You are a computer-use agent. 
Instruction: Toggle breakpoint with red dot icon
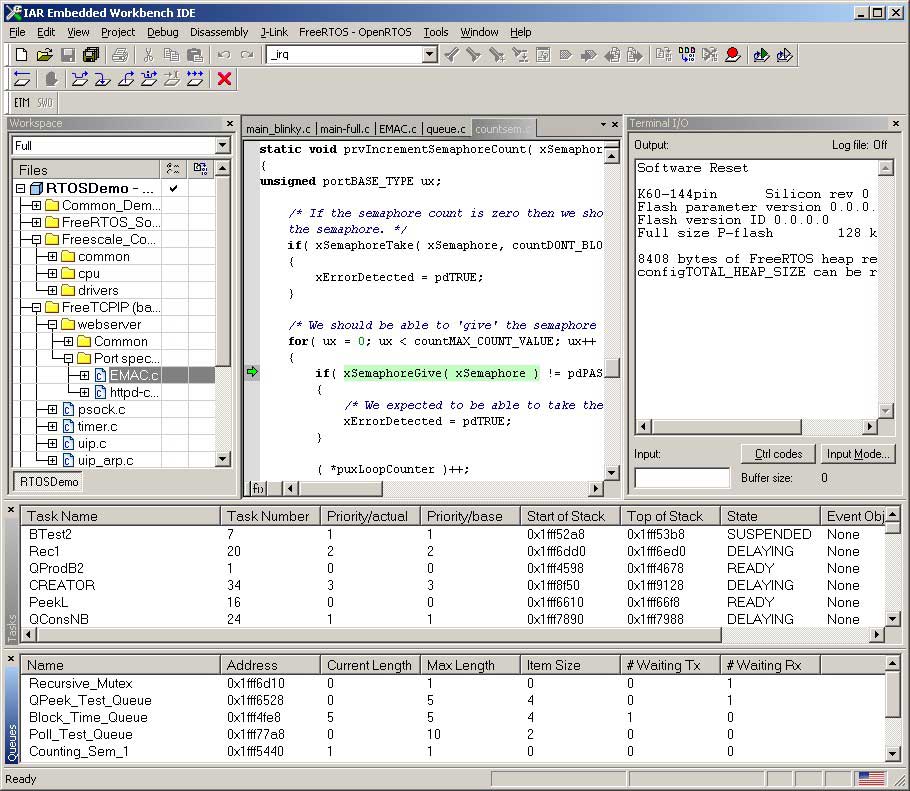(x=732, y=55)
